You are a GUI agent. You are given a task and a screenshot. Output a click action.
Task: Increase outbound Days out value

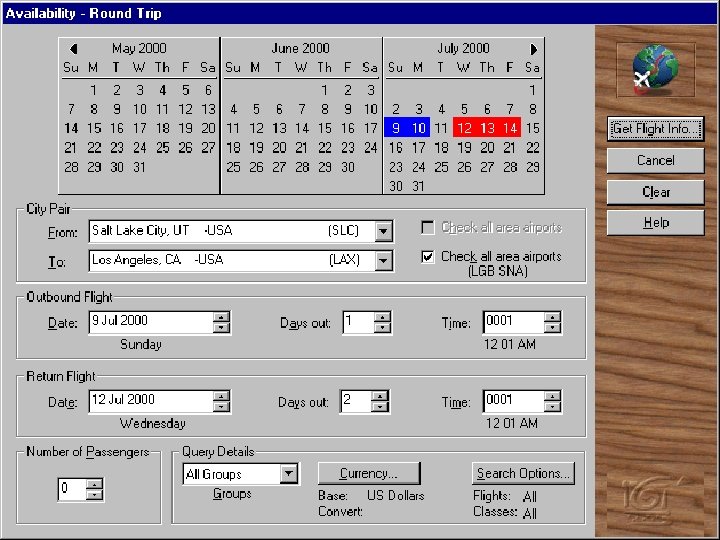pyautogui.click(x=382, y=317)
